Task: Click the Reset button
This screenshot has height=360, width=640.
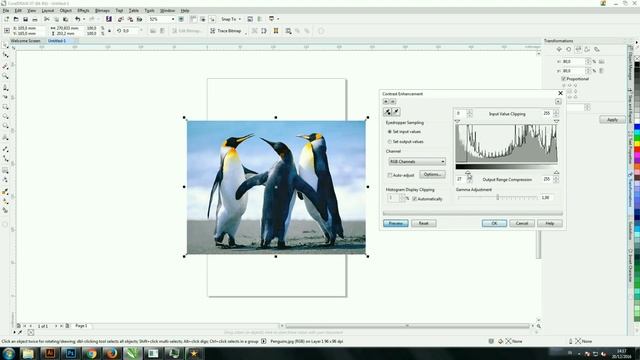Action: (424, 223)
